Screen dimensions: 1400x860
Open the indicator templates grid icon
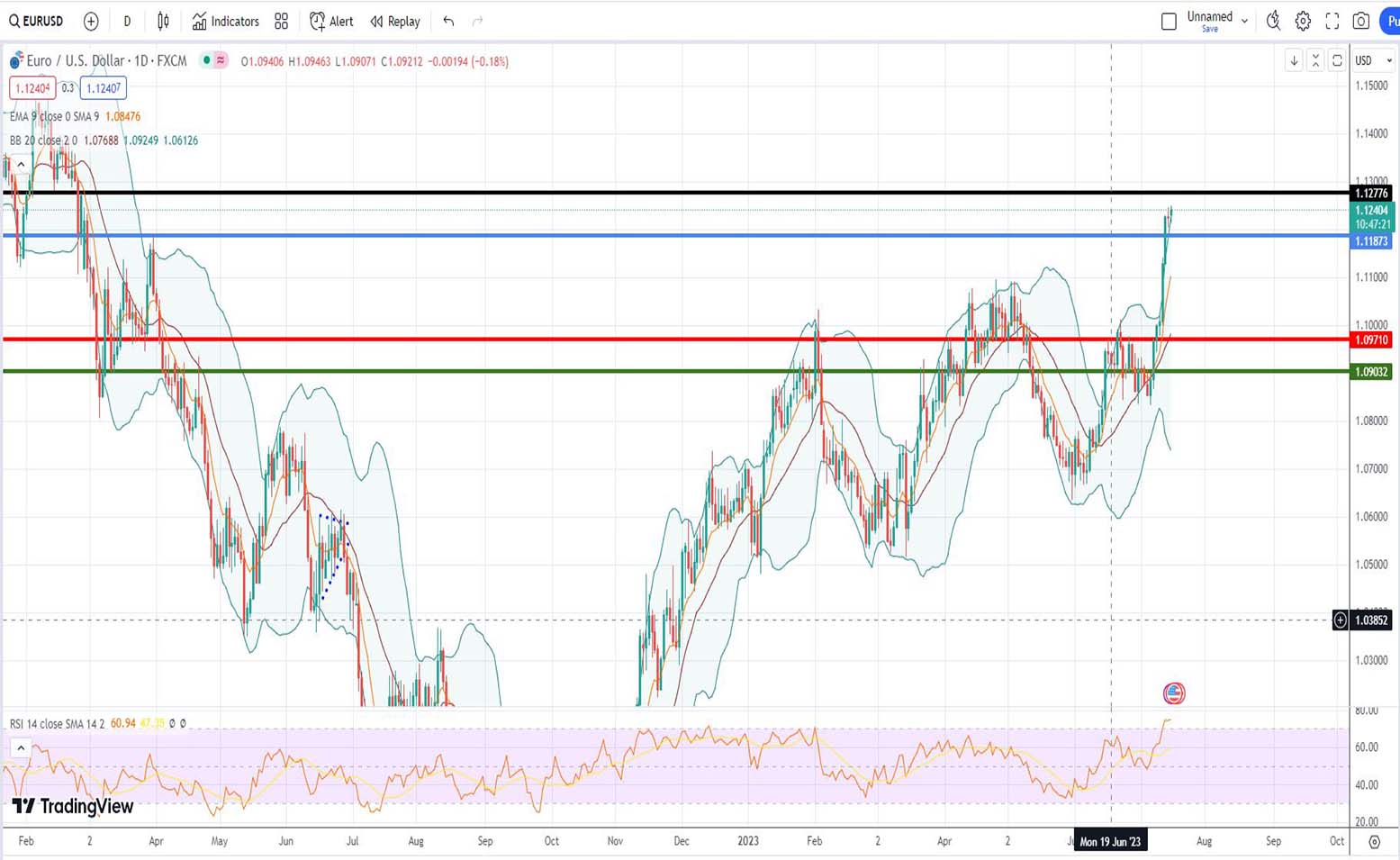[x=282, y=22]
